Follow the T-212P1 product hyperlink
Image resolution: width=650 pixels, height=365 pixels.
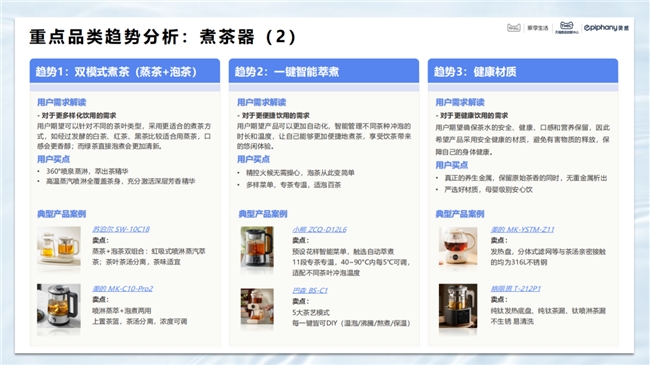[x=516, y=288]
